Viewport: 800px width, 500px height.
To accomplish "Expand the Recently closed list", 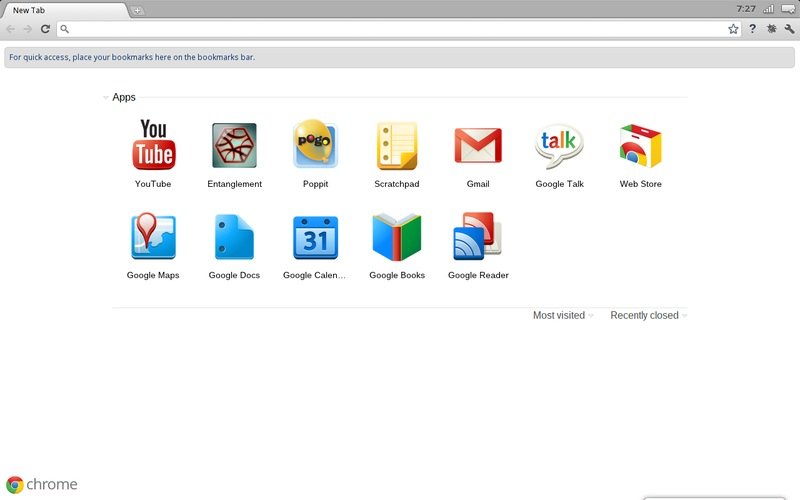I will (x=648, y=315).
